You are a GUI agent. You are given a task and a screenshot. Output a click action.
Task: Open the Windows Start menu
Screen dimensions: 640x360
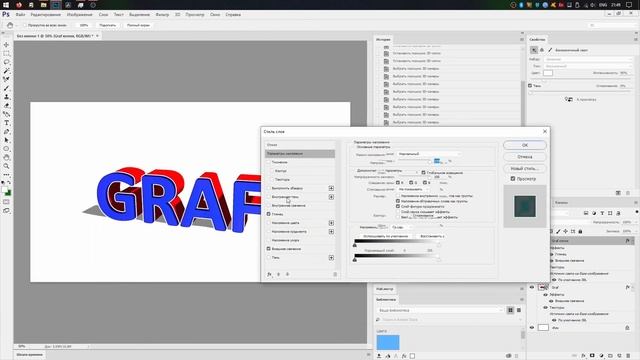(x=6, y=5)
